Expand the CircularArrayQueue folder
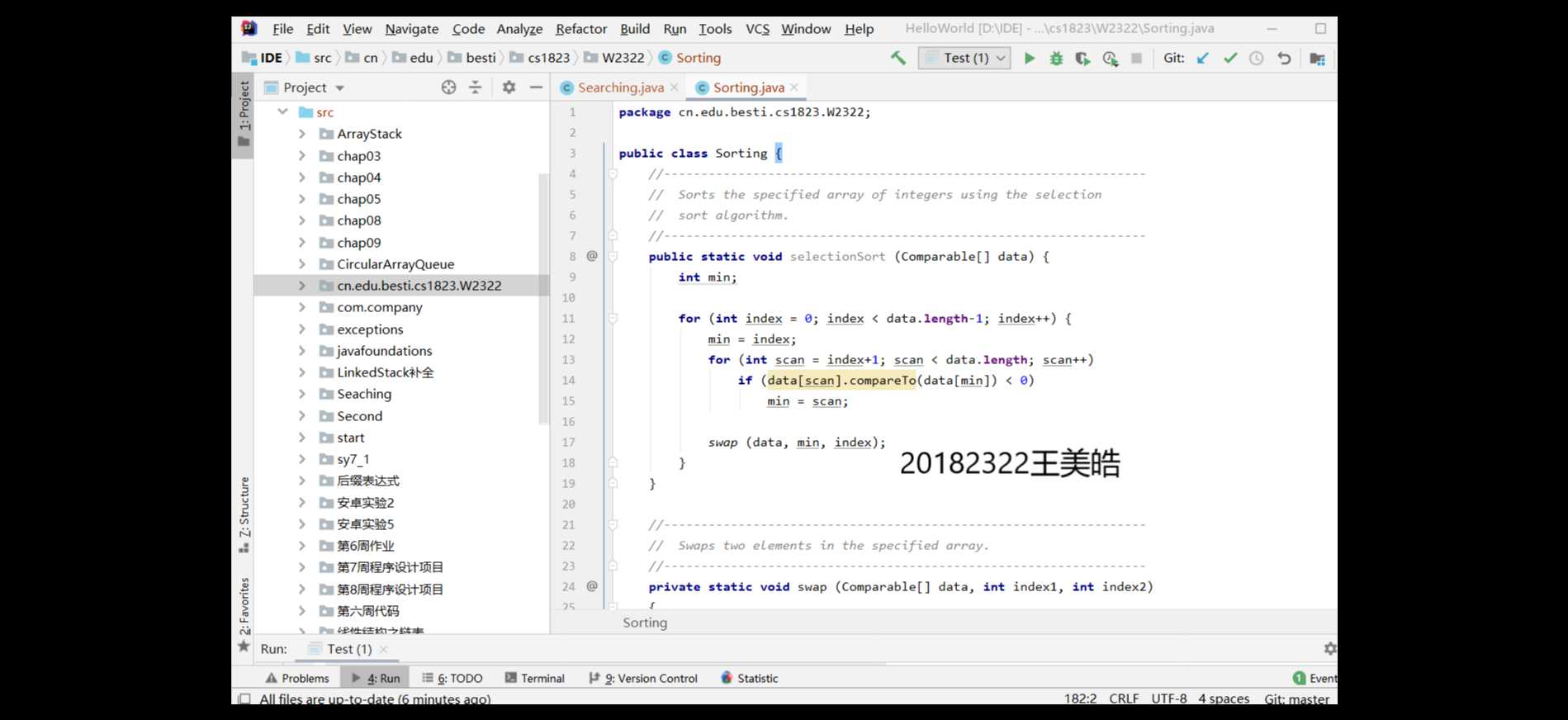 click(302, 264)
